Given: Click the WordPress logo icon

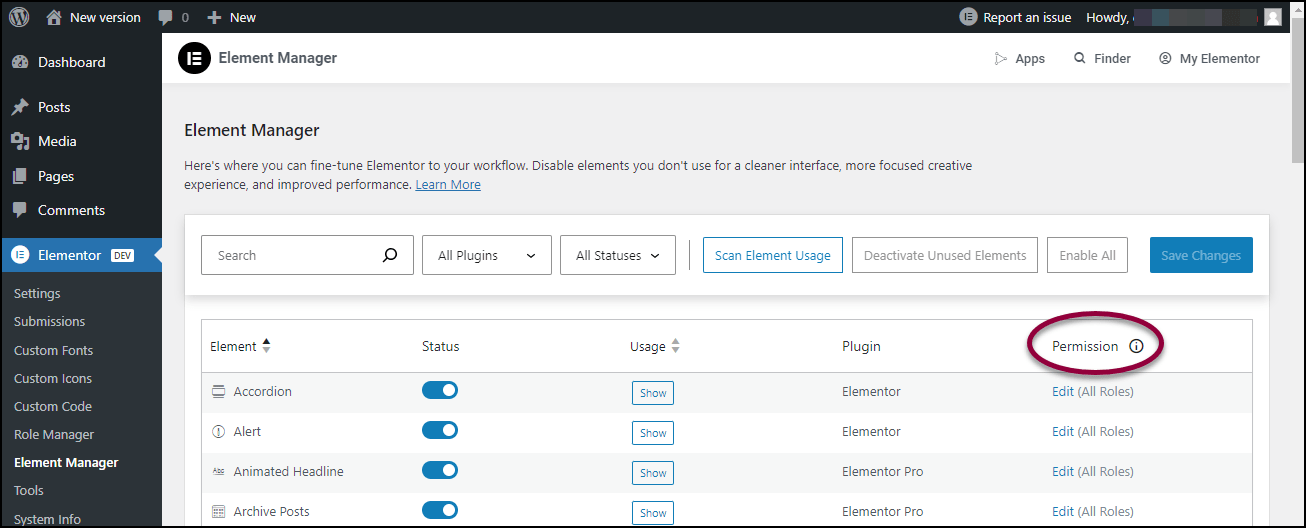Looking at the screenshot, I should point(19,17).
